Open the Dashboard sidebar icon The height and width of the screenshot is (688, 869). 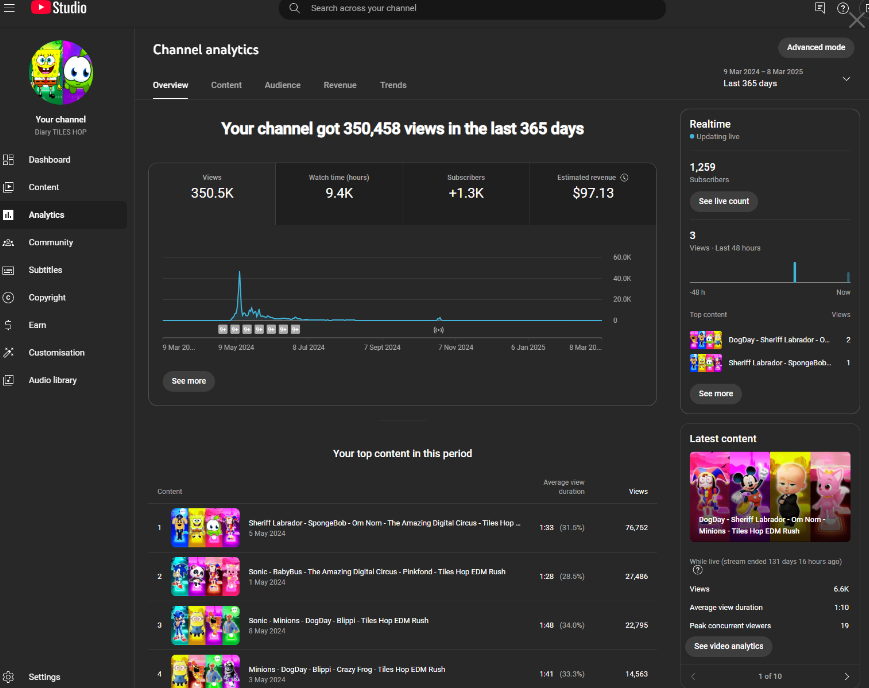point(8,160)
